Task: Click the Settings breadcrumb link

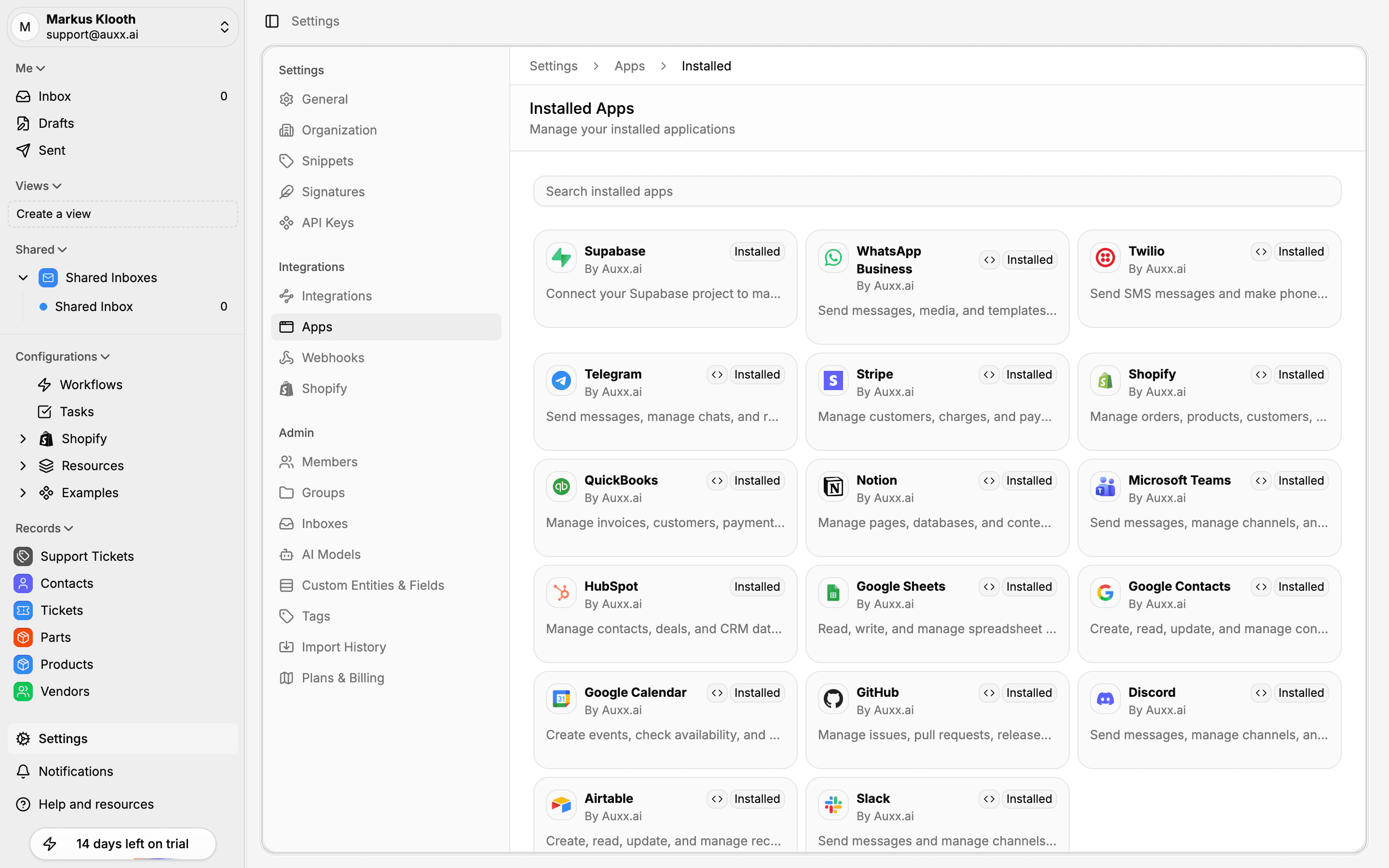Action: (553, 66)
